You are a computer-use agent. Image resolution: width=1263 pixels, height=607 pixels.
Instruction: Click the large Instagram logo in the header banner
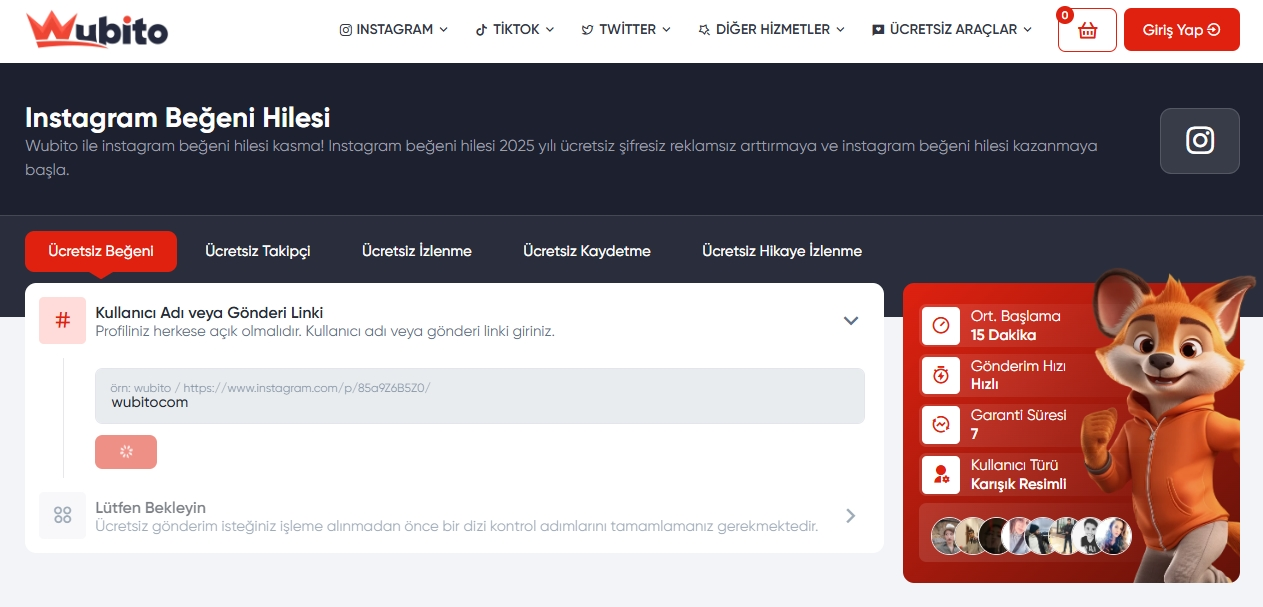tap(1199, 141)
